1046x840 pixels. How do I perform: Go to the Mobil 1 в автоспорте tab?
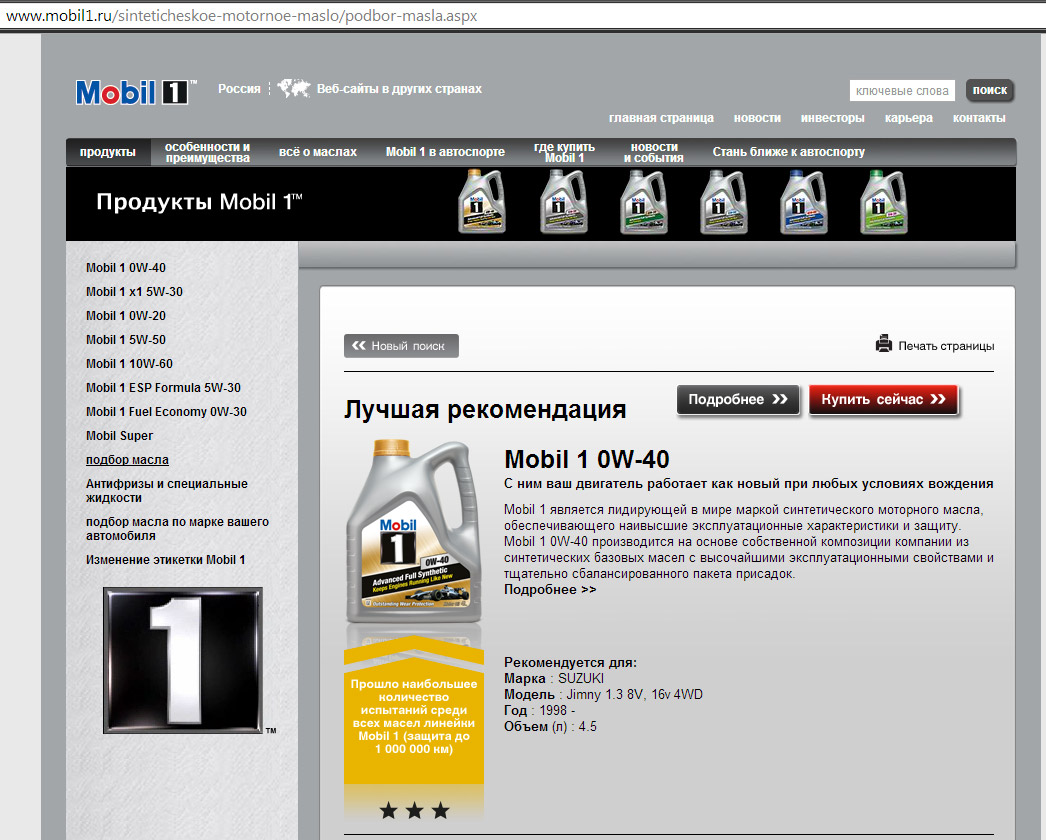[x=445, y=152]
